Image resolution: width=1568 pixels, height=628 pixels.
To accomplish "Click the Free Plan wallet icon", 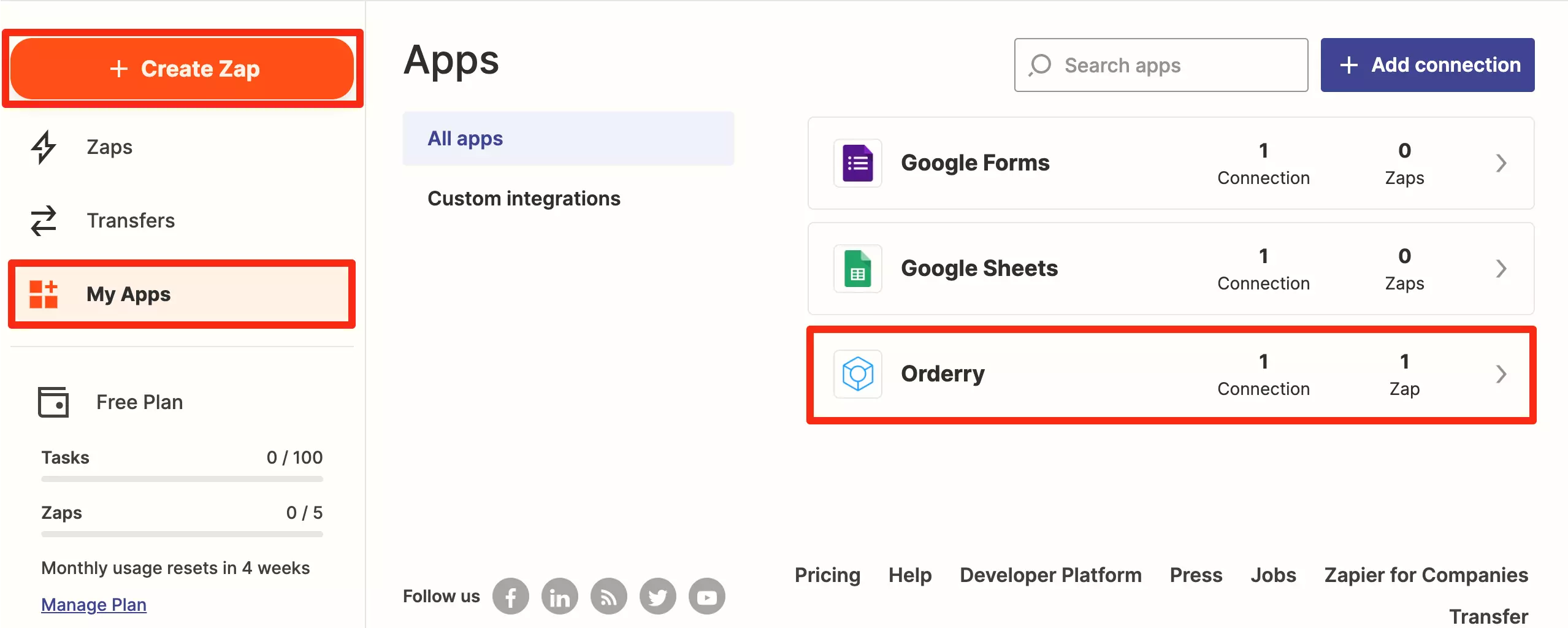I will coord(53,402).
